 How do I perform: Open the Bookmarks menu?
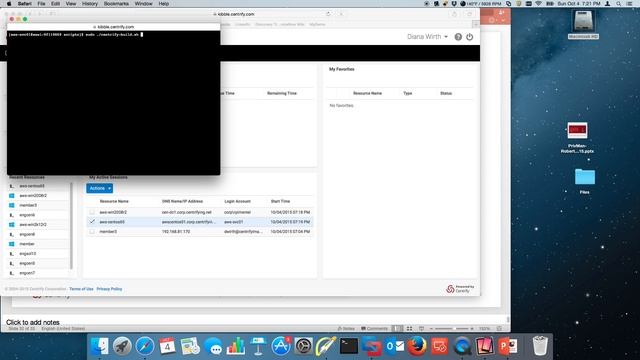[x=116, y=4]
